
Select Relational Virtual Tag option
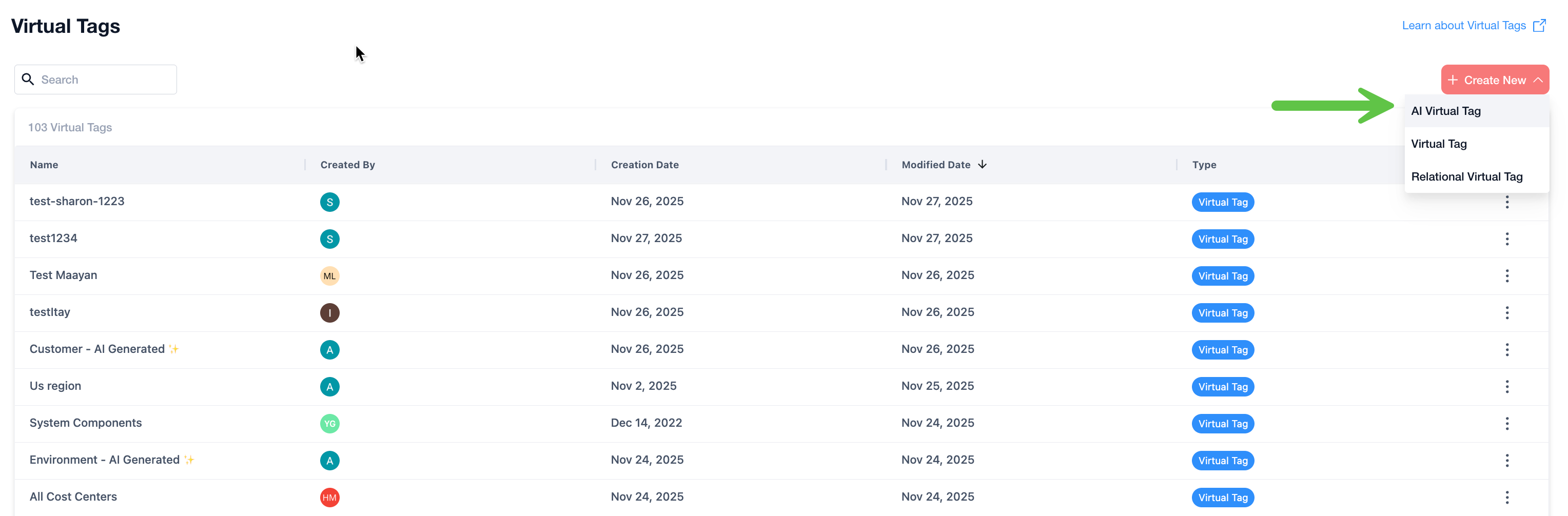pyautogui.click(x=1466, y=176)
